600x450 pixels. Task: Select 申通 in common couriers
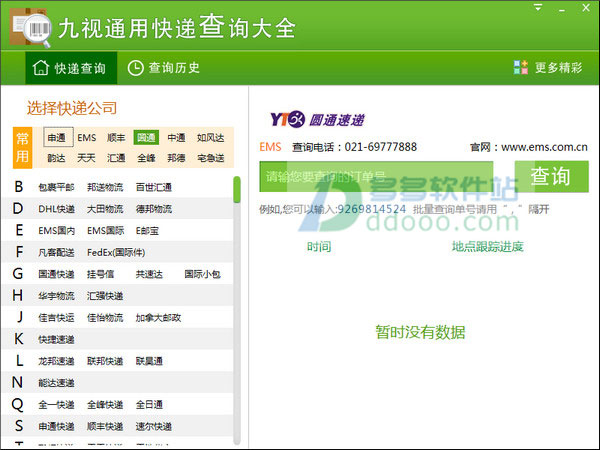point(58,137)
